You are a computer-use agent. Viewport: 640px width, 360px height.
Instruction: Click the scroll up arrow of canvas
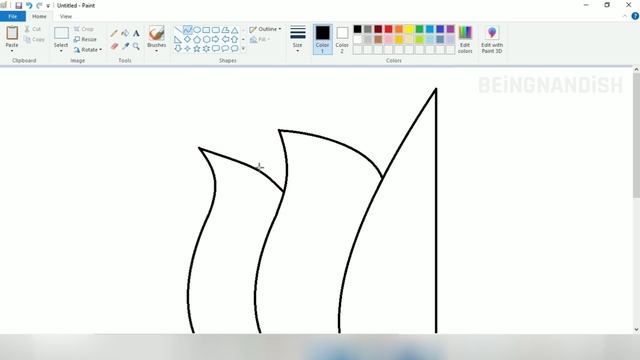click(x=636, y=70)
